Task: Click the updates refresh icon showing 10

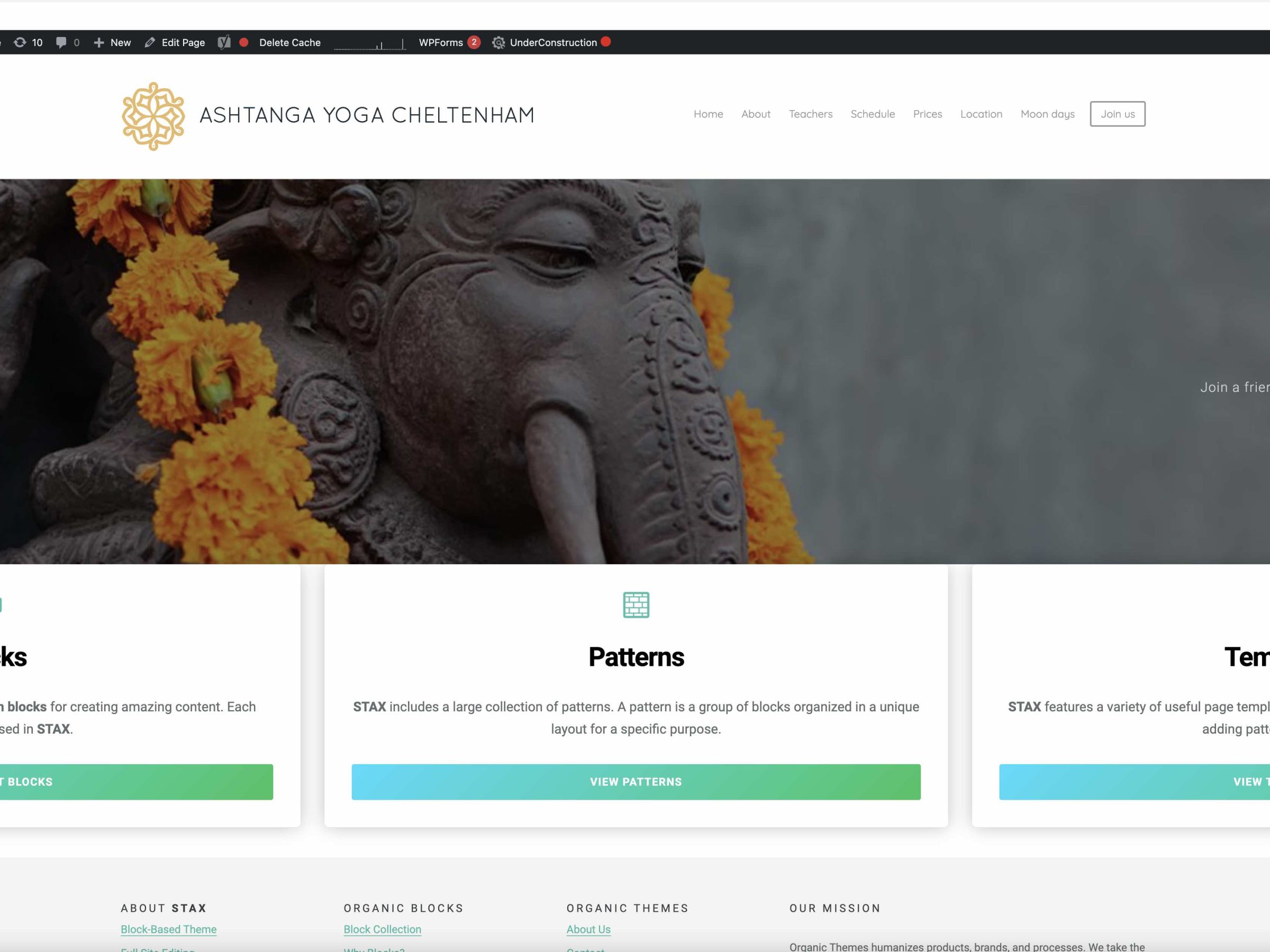Action: coord(20,42)
